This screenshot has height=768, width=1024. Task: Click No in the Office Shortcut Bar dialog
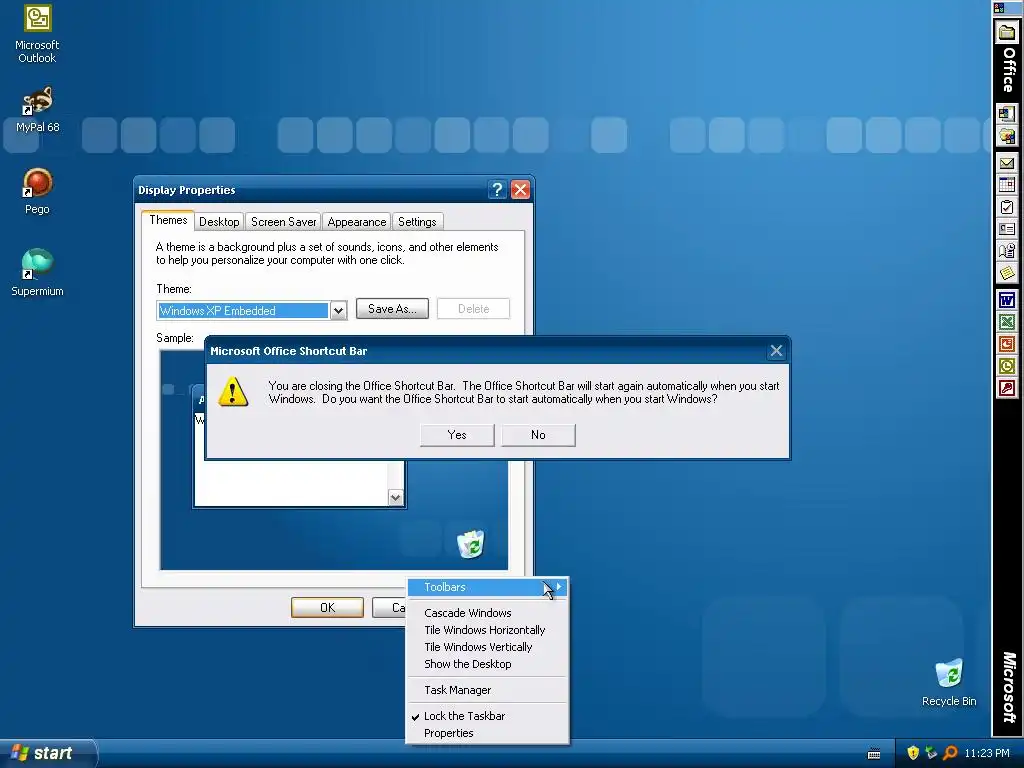click(x=538, y=435)
